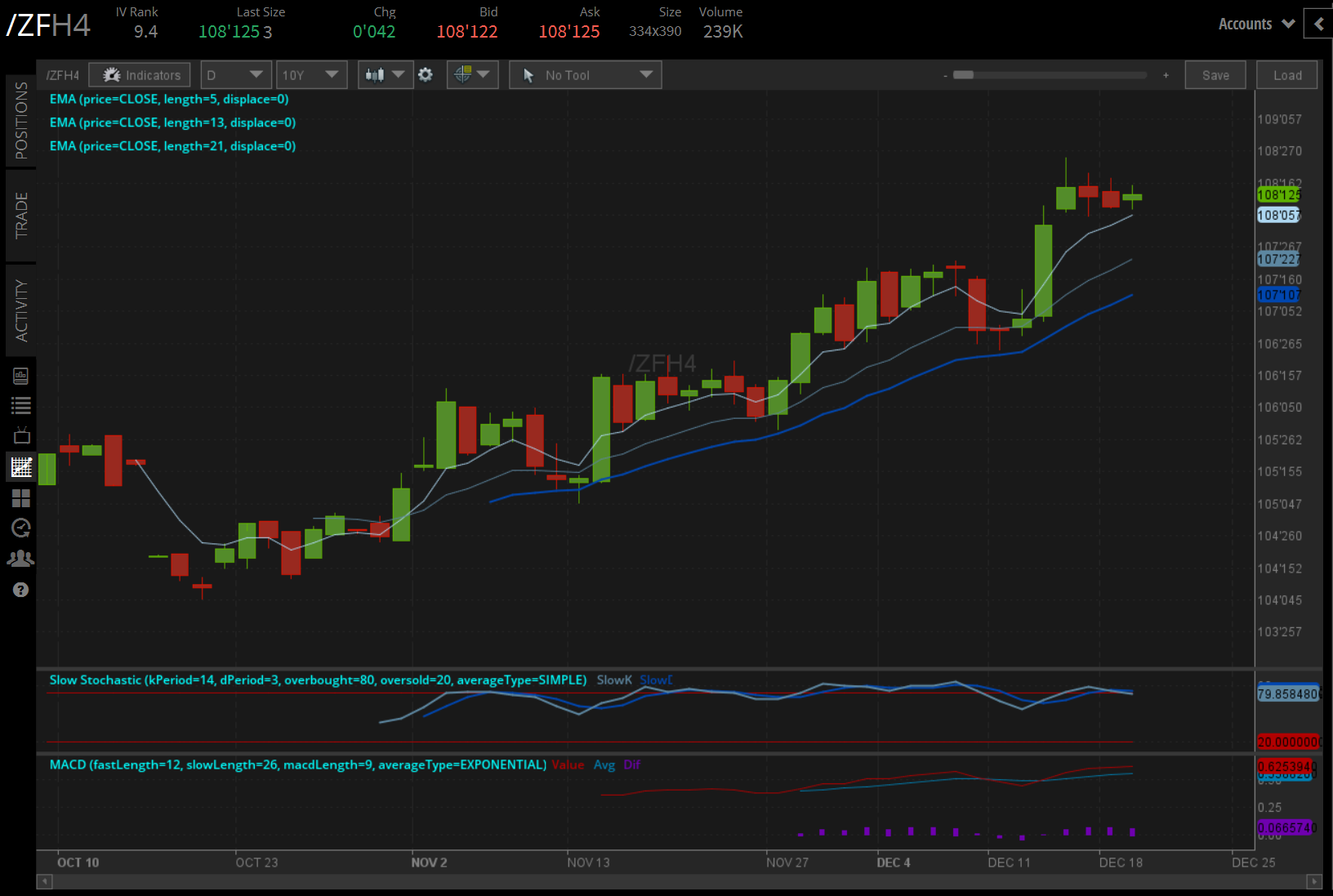Screen dimensions: 1333x896
Task: Expand the D aggregation period dropdown
Action: point(235,75)
